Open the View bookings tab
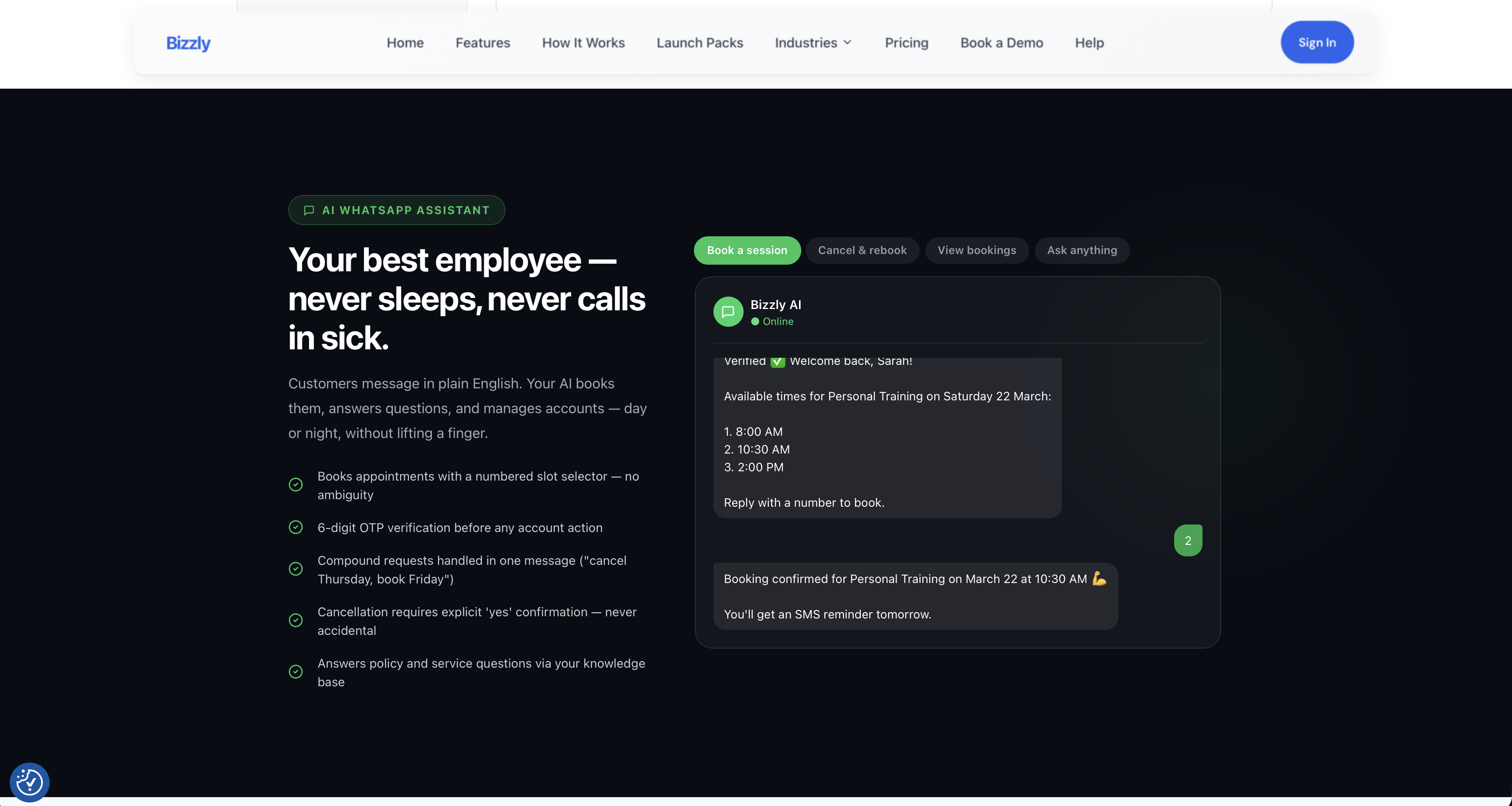The height and width of the screenshot is (806, 1512). click(x=976, y=250)
